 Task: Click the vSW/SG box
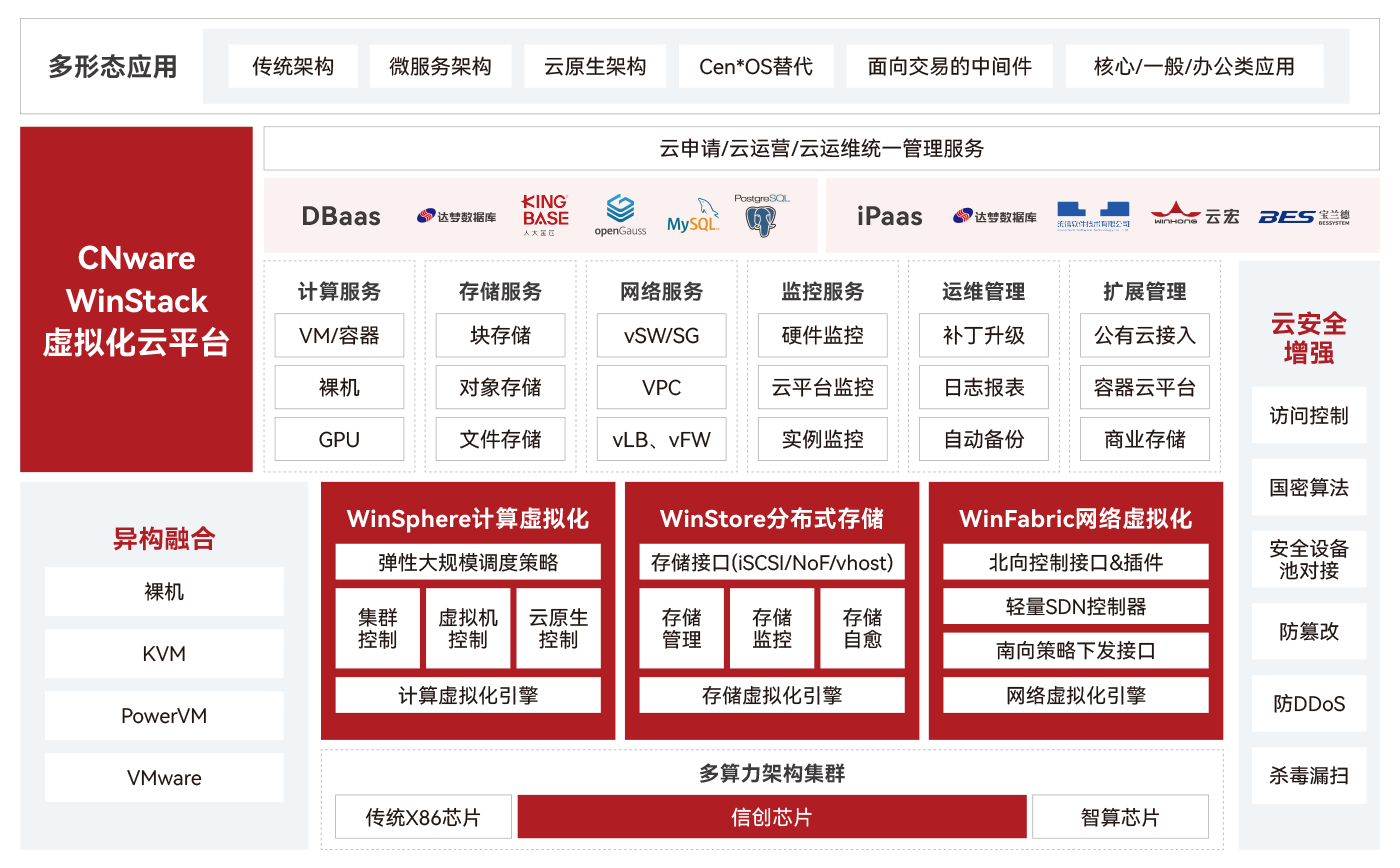tap(661, 335)
